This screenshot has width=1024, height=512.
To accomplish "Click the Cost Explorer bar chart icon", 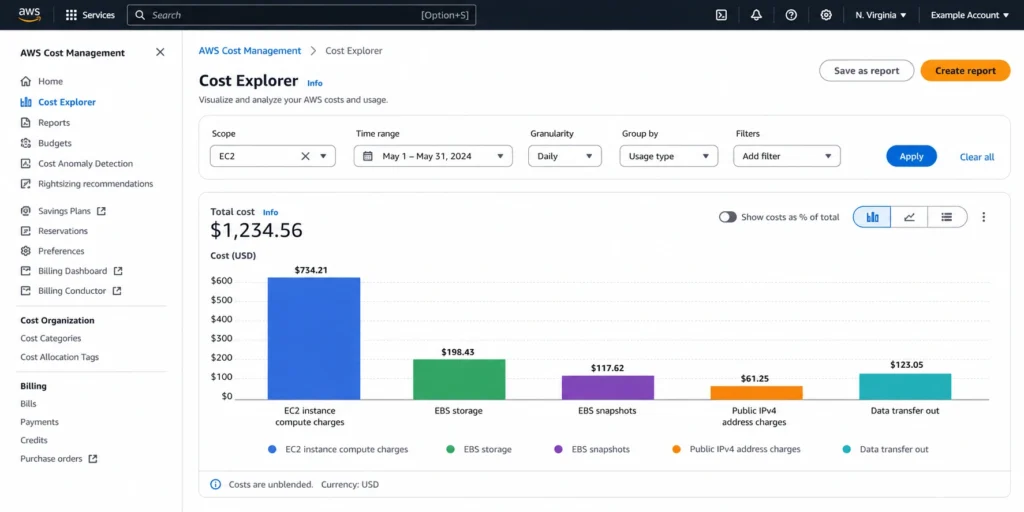I will [26, 102].
